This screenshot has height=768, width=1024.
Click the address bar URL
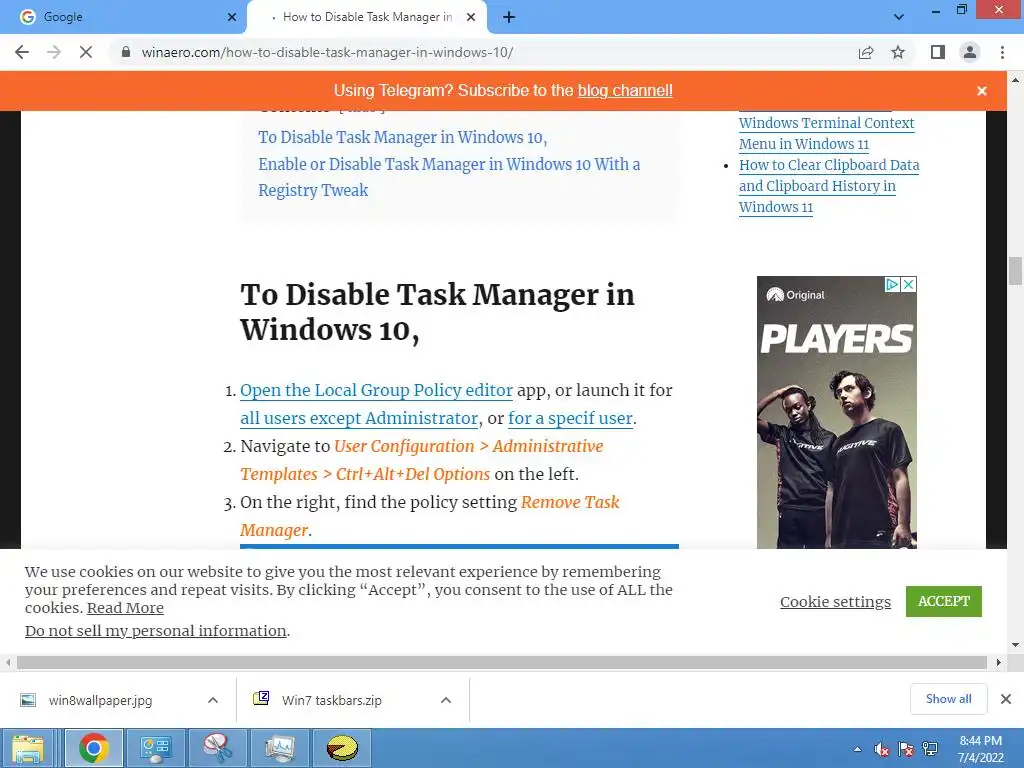pos(327,52)
